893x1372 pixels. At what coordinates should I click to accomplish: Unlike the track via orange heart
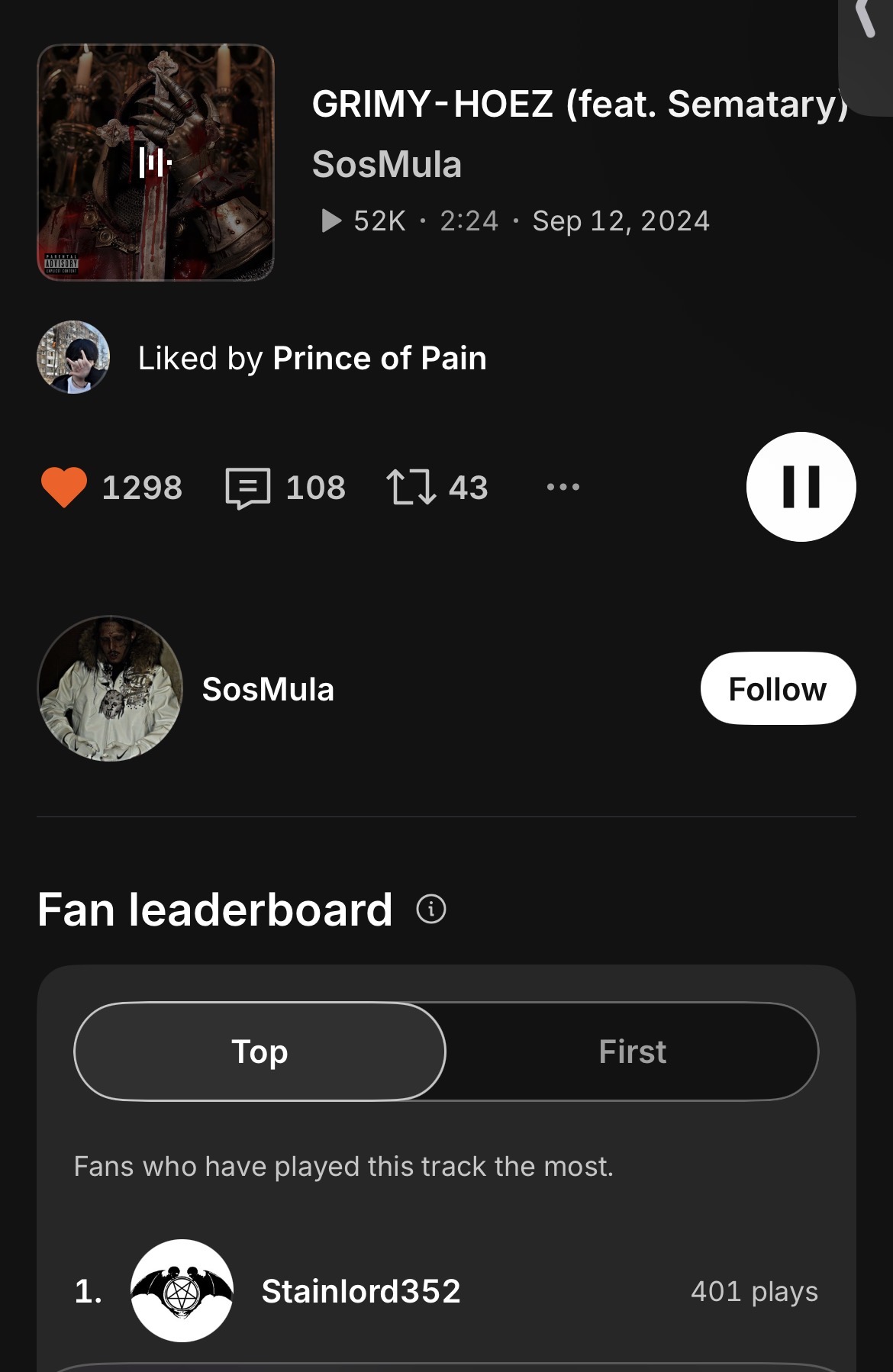[x=64, y=487]
